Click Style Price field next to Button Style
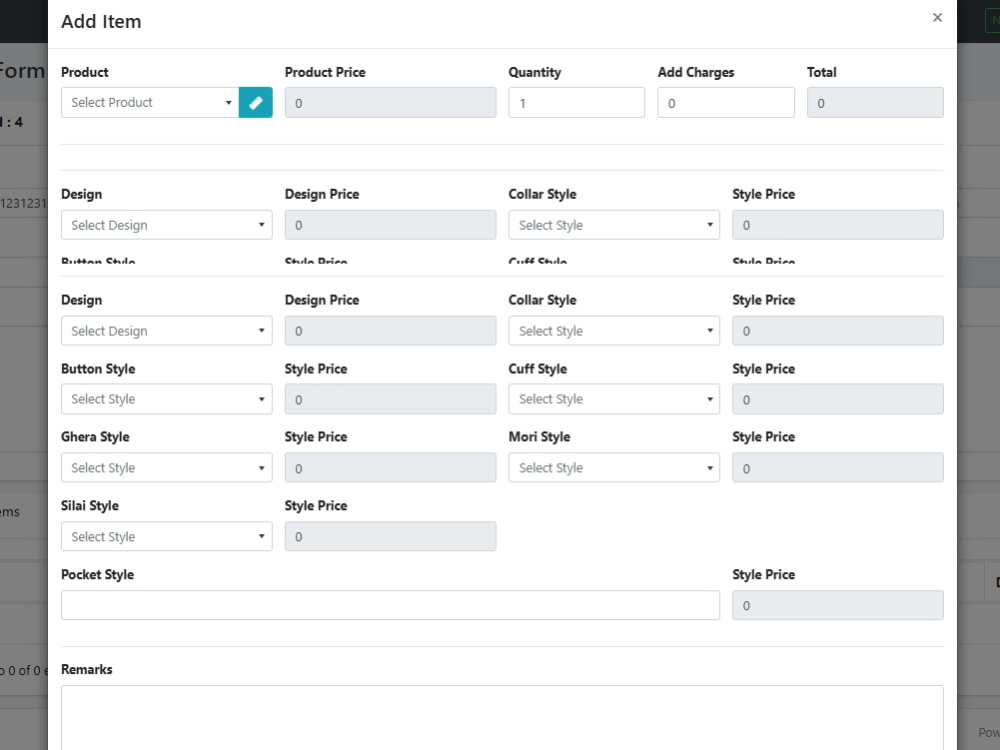 pos(390,399)
